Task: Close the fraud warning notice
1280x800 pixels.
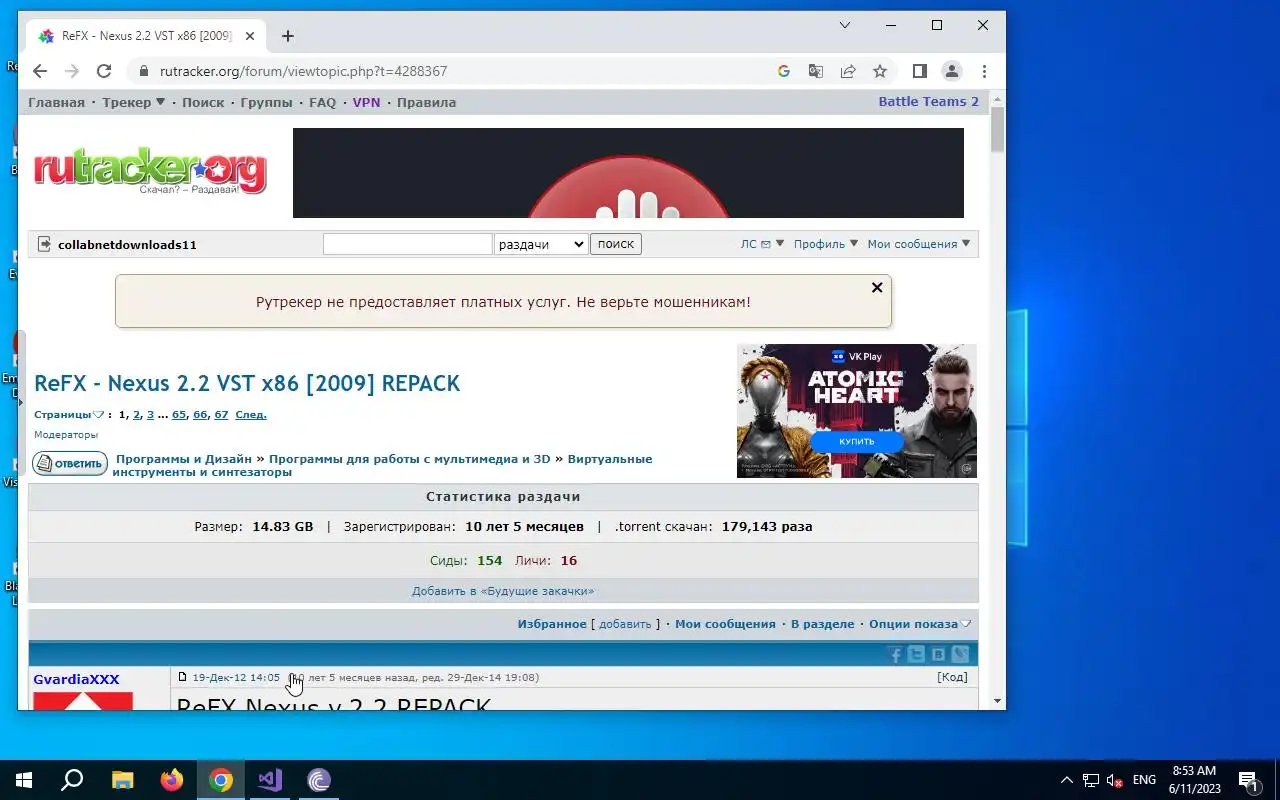Action: 877,288
